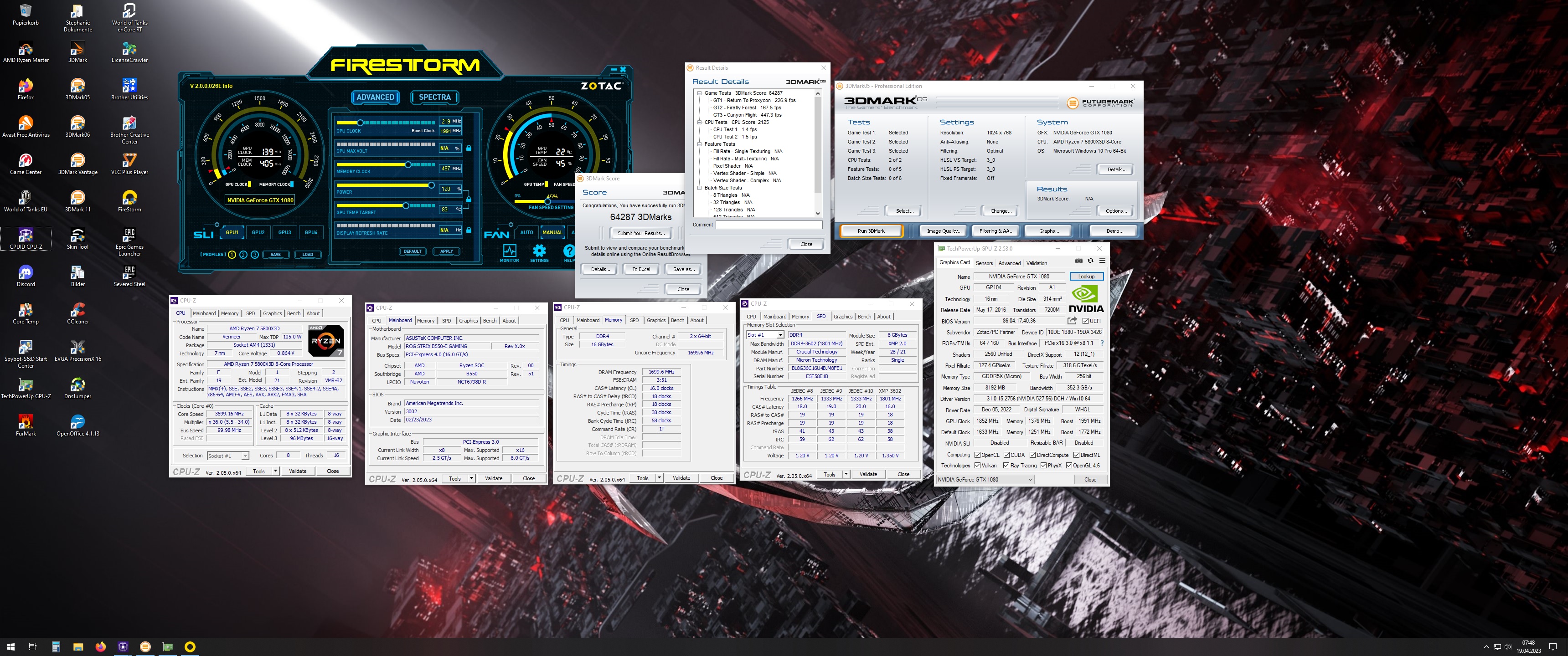Take a GPU-Z screenshot with camera icon
1568x656 pixels.
1078,261
